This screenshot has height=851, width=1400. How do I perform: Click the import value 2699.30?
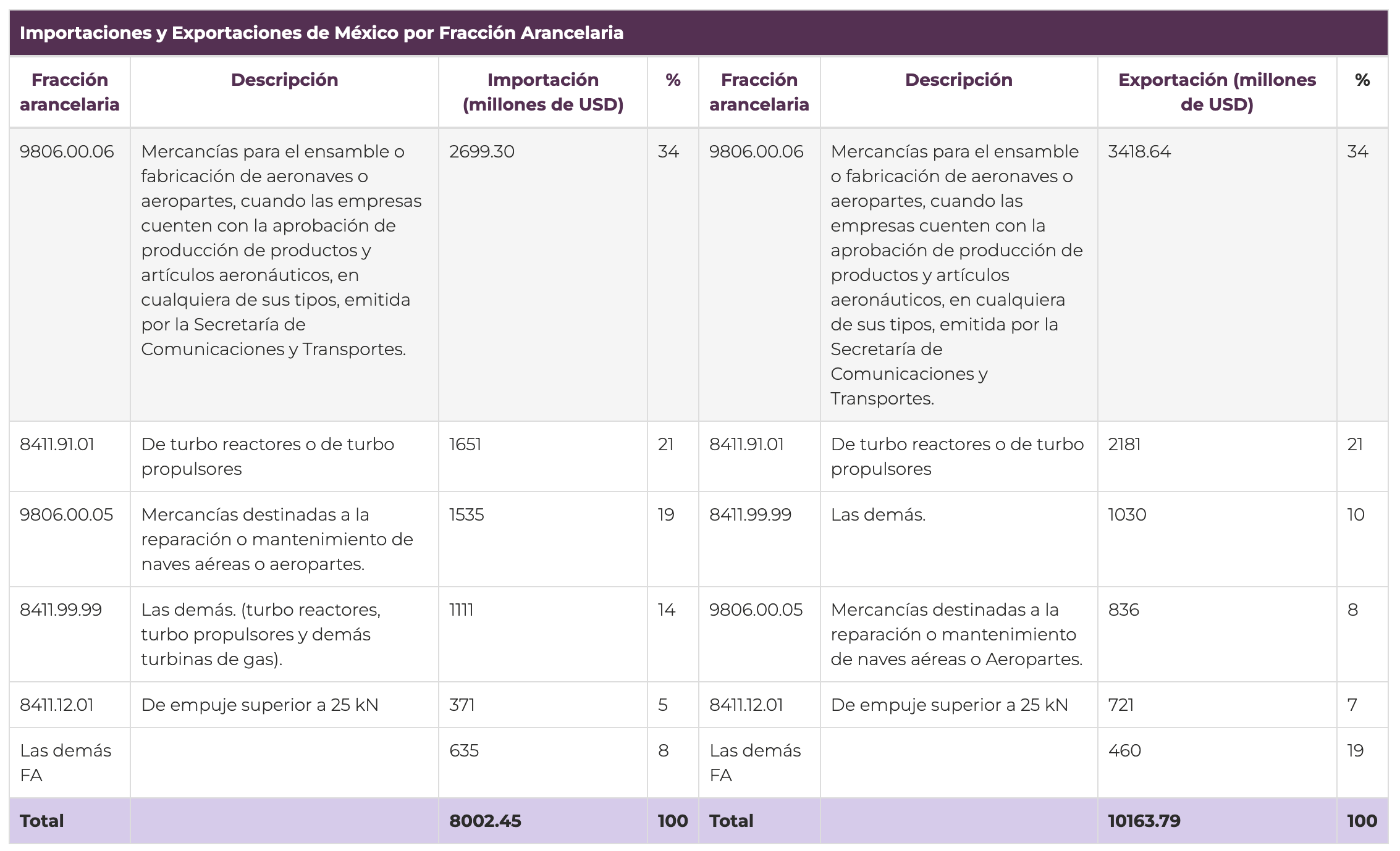(x=482, y=152)
